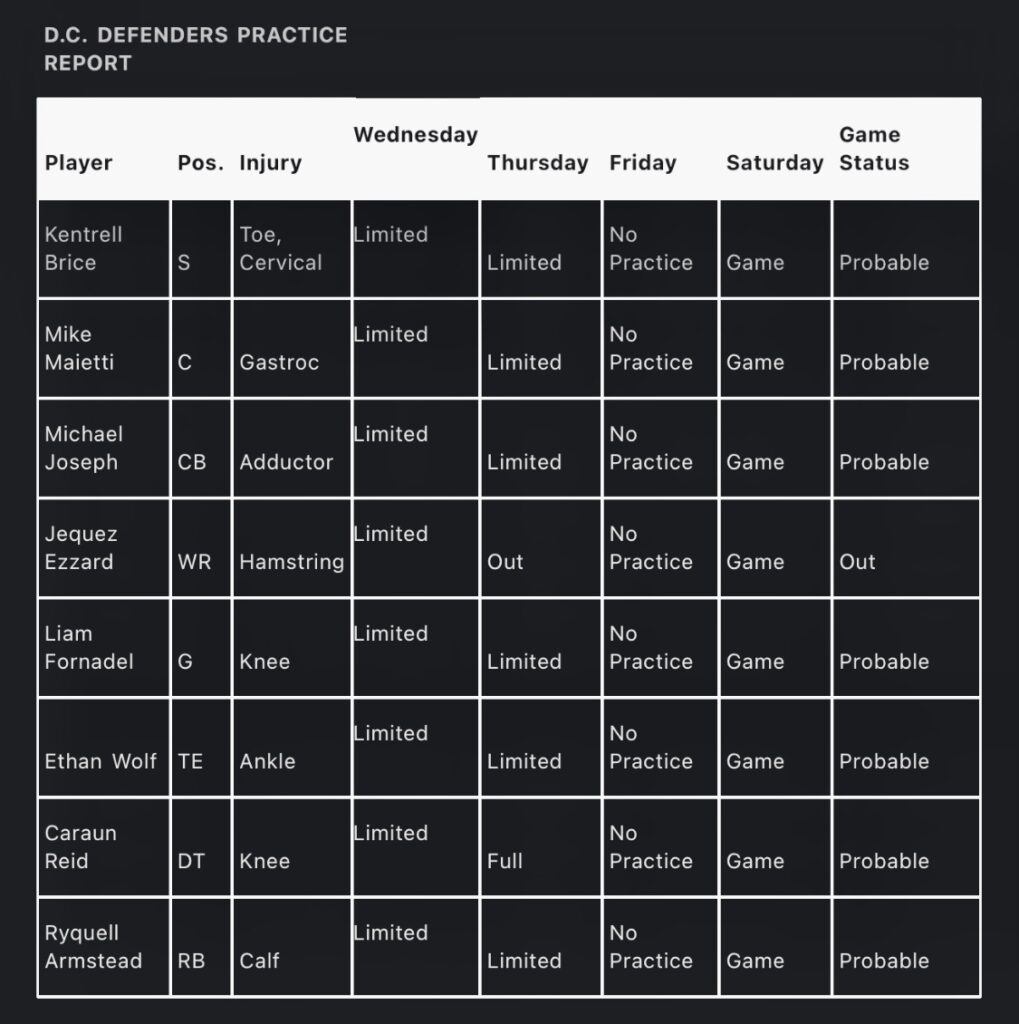Select Ryquell Armstead's Calf injury cell
1019x1024 pixels.
tap(259, 961)
